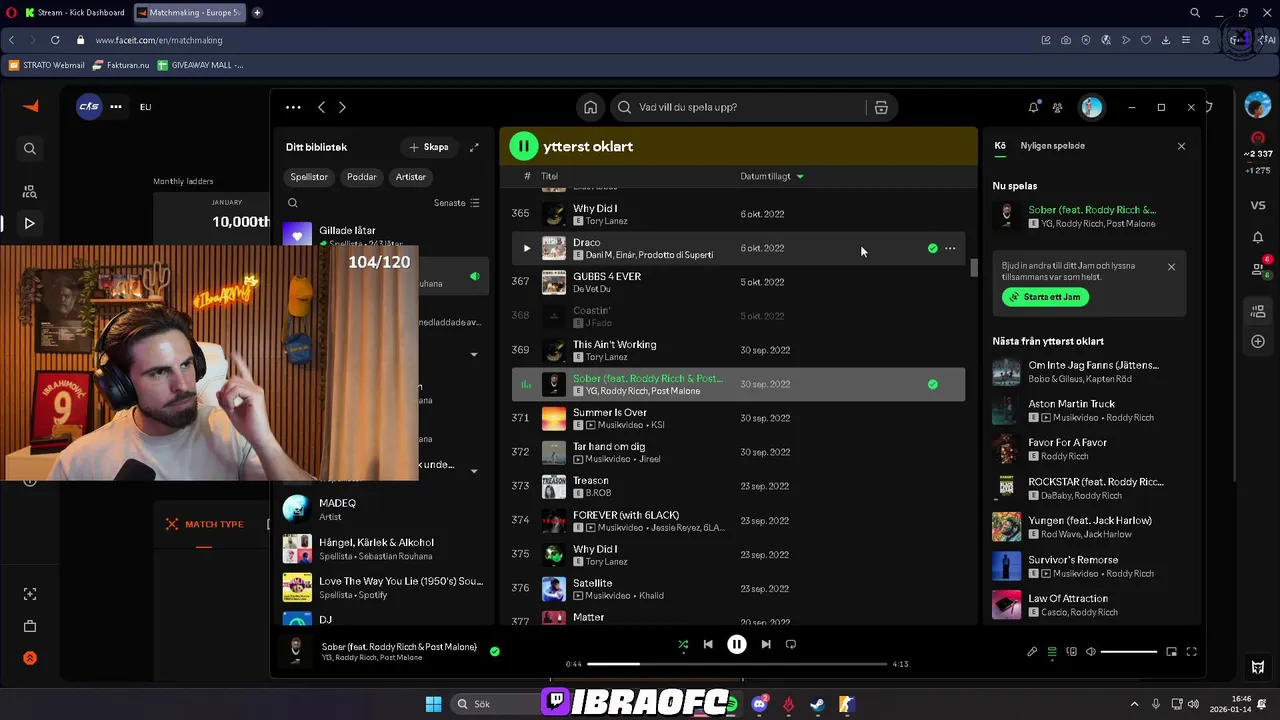Select the Summer Is Over track
Image resolution: width=1280 pixels, height=720 pixels.
[x=738, y=418]
